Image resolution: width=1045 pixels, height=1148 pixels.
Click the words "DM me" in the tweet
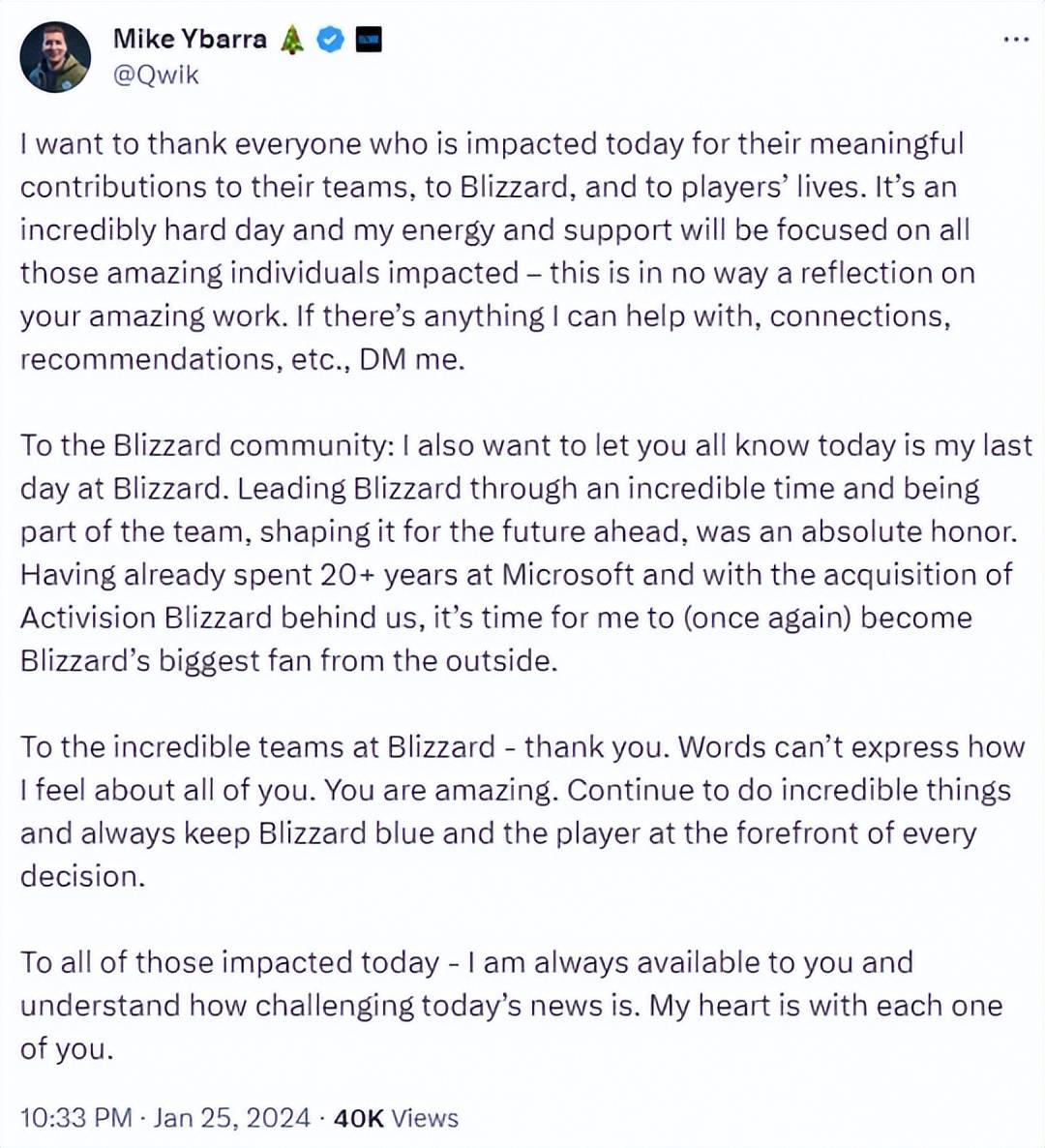pyautogui.click(x=412, y=359)
